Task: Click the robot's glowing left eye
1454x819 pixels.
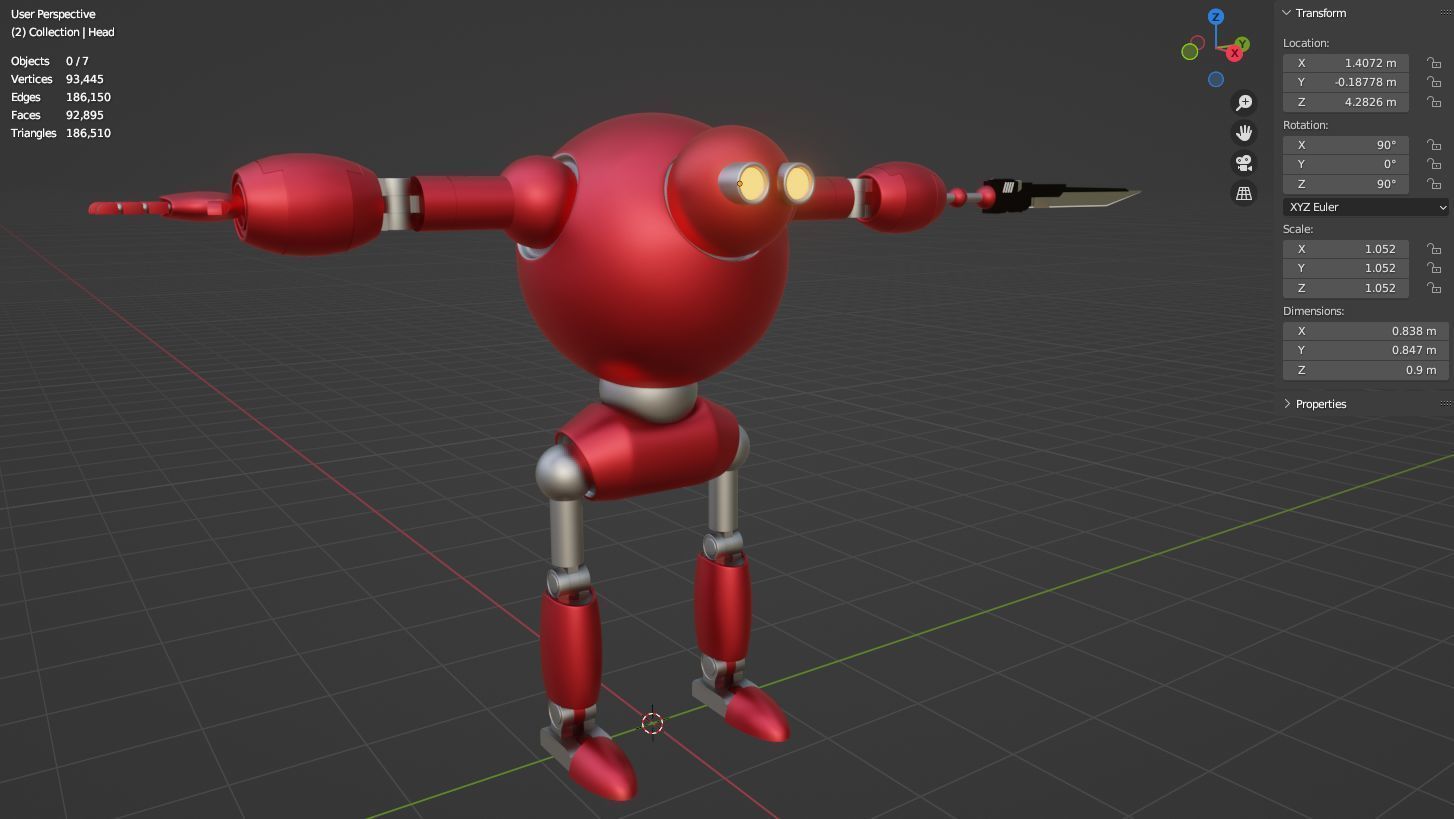Action: pos(753,183)
